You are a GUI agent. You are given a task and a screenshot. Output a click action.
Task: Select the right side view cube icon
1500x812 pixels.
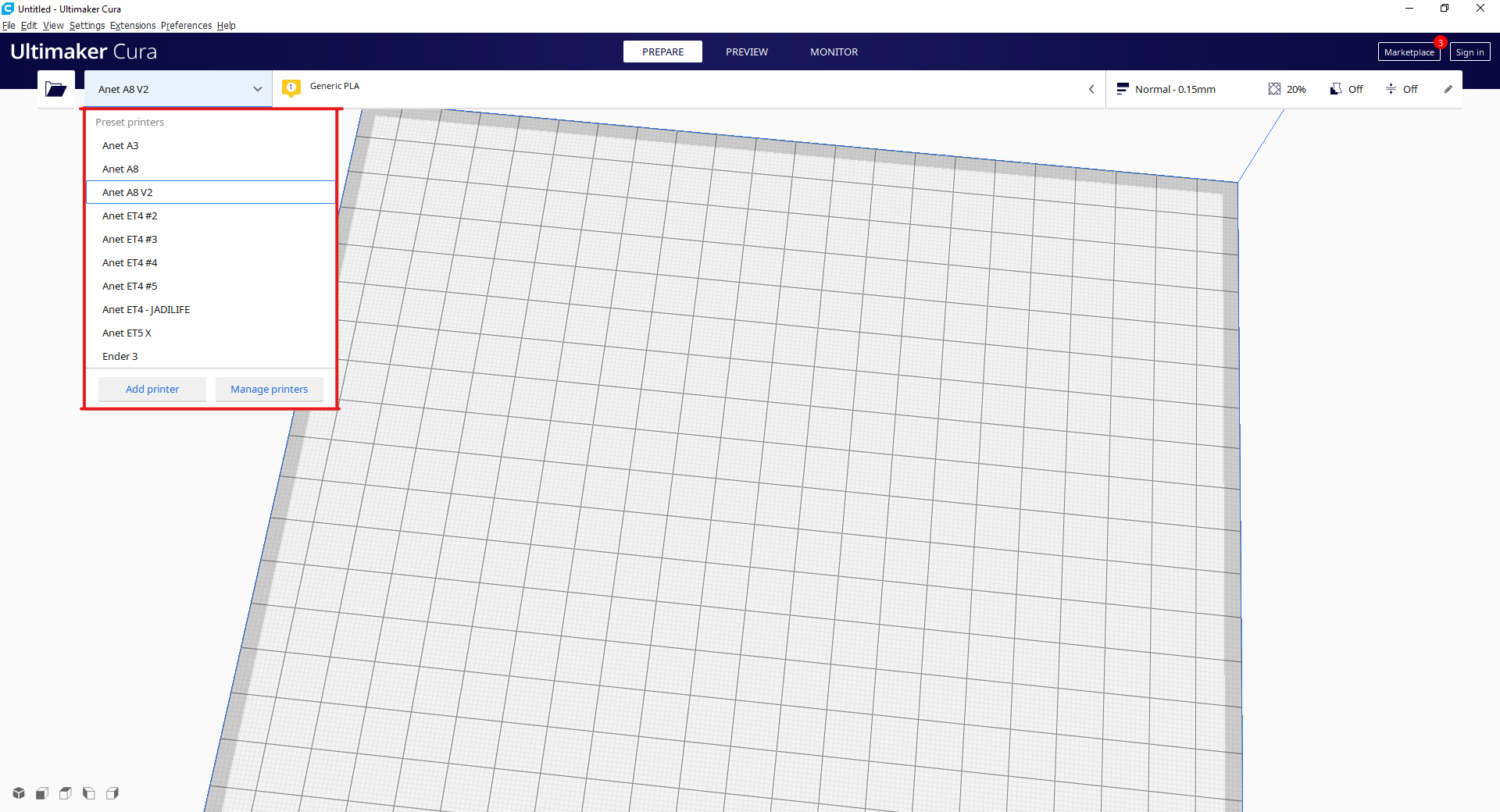112,793
